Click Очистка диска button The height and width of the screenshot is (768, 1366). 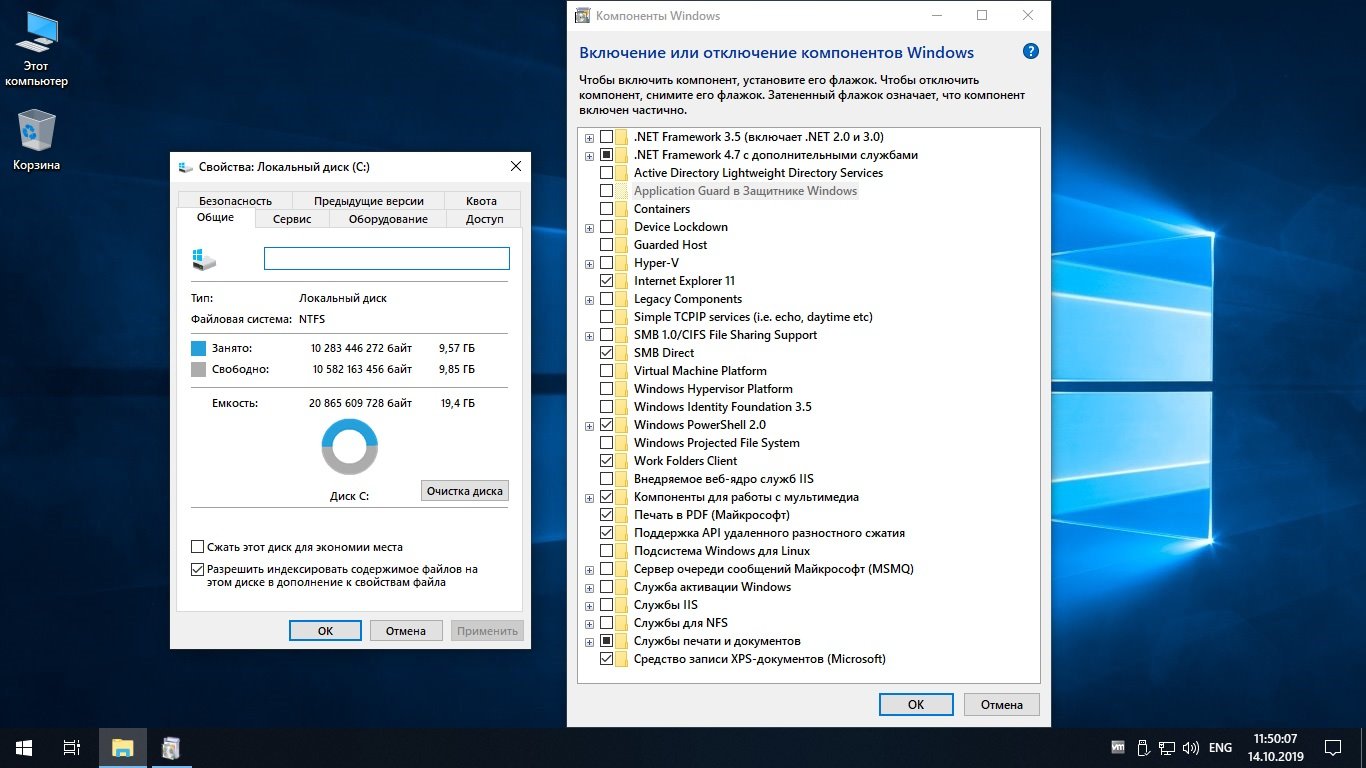(x=465, y=491)
